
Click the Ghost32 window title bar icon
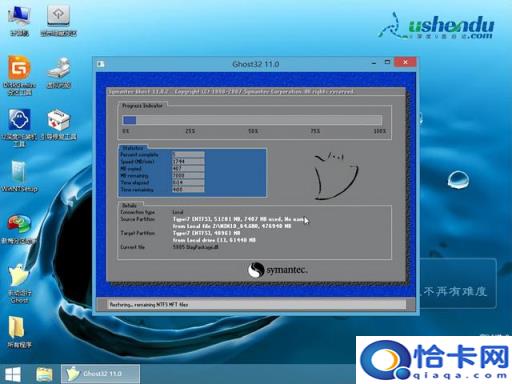(x=100, y=64)
